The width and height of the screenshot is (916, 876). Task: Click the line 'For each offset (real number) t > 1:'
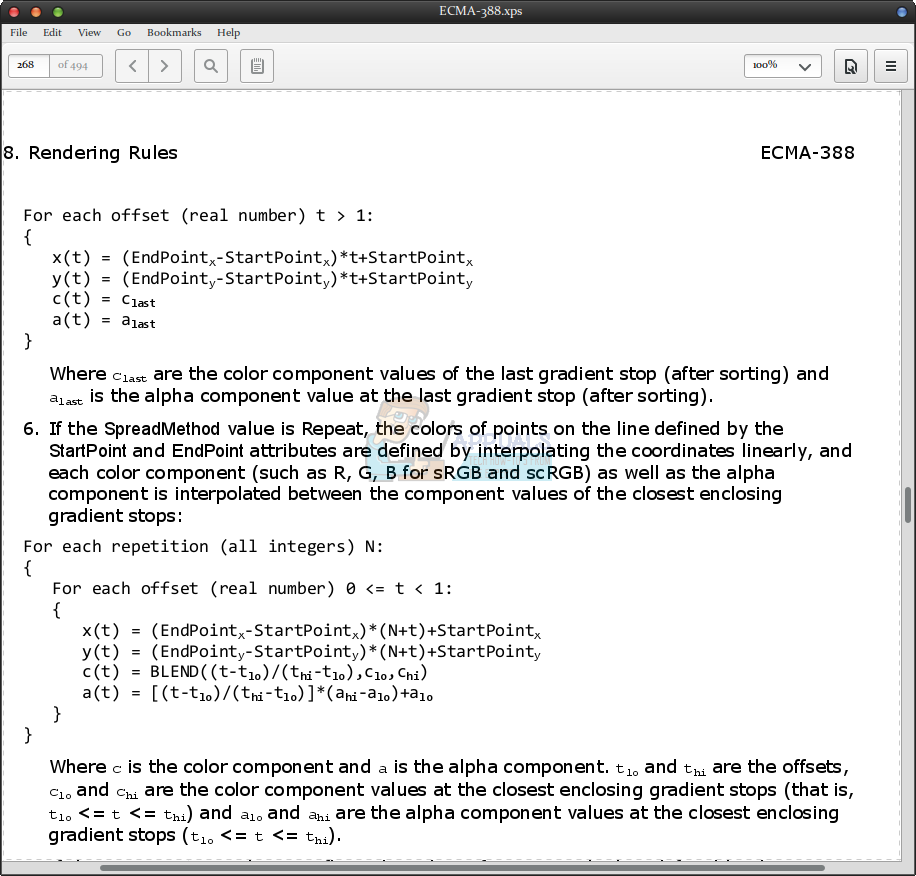(198, 215)
